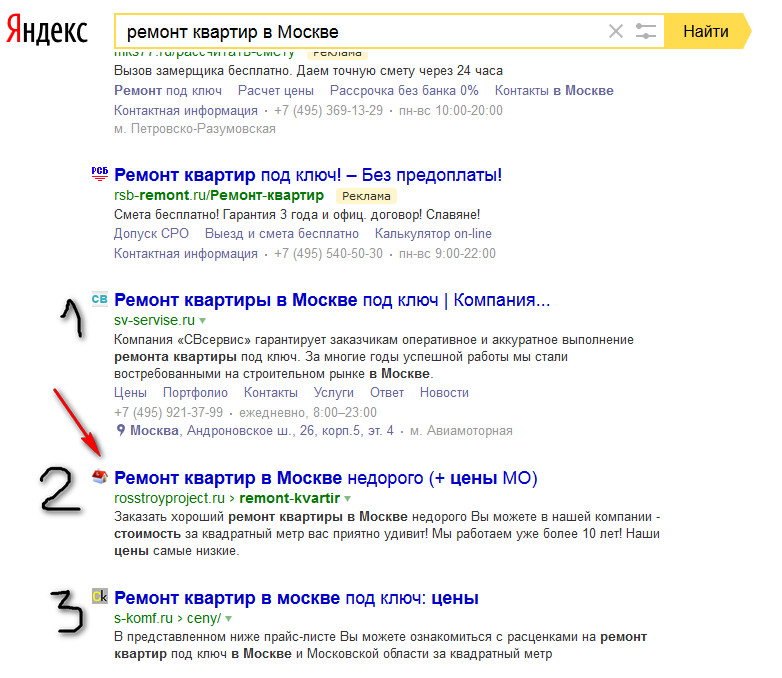Open the Выезд и смета бесплатно sitelink
The width and height of the screenshot is (782, 678).
point(282,233)
